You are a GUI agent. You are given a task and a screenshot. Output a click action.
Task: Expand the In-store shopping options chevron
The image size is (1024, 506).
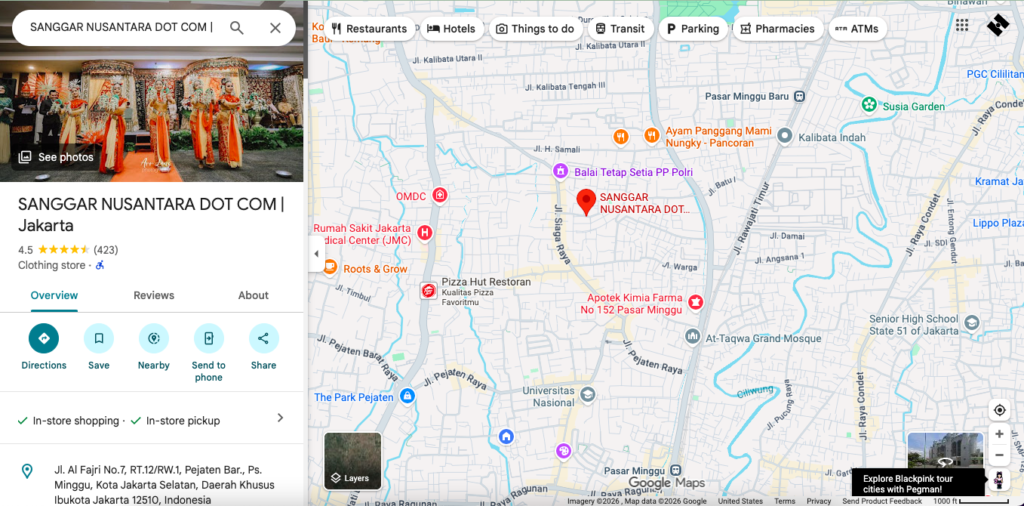click(280, 418)
